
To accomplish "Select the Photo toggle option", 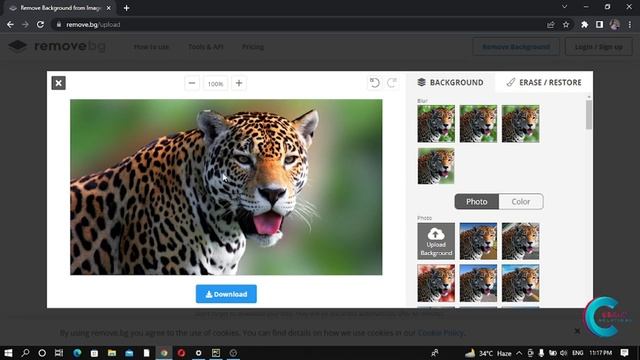I will click(477, 202).
